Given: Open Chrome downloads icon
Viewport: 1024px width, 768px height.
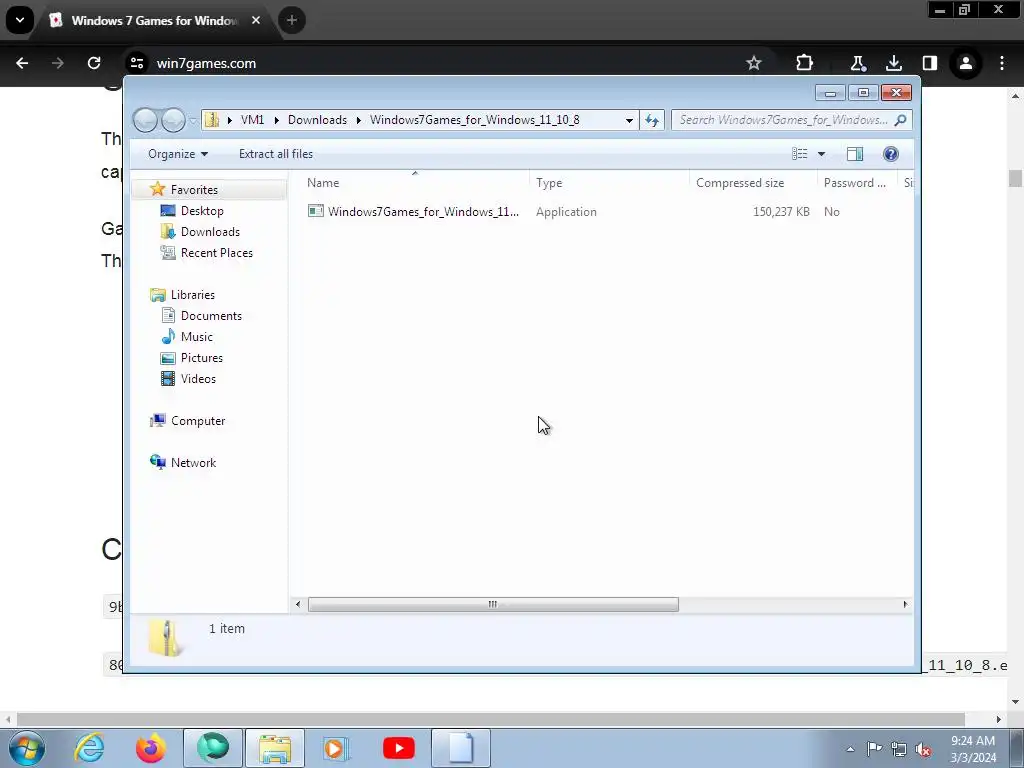Looking at the screenshot, I should pyautogui.click(x=893, y=63).
